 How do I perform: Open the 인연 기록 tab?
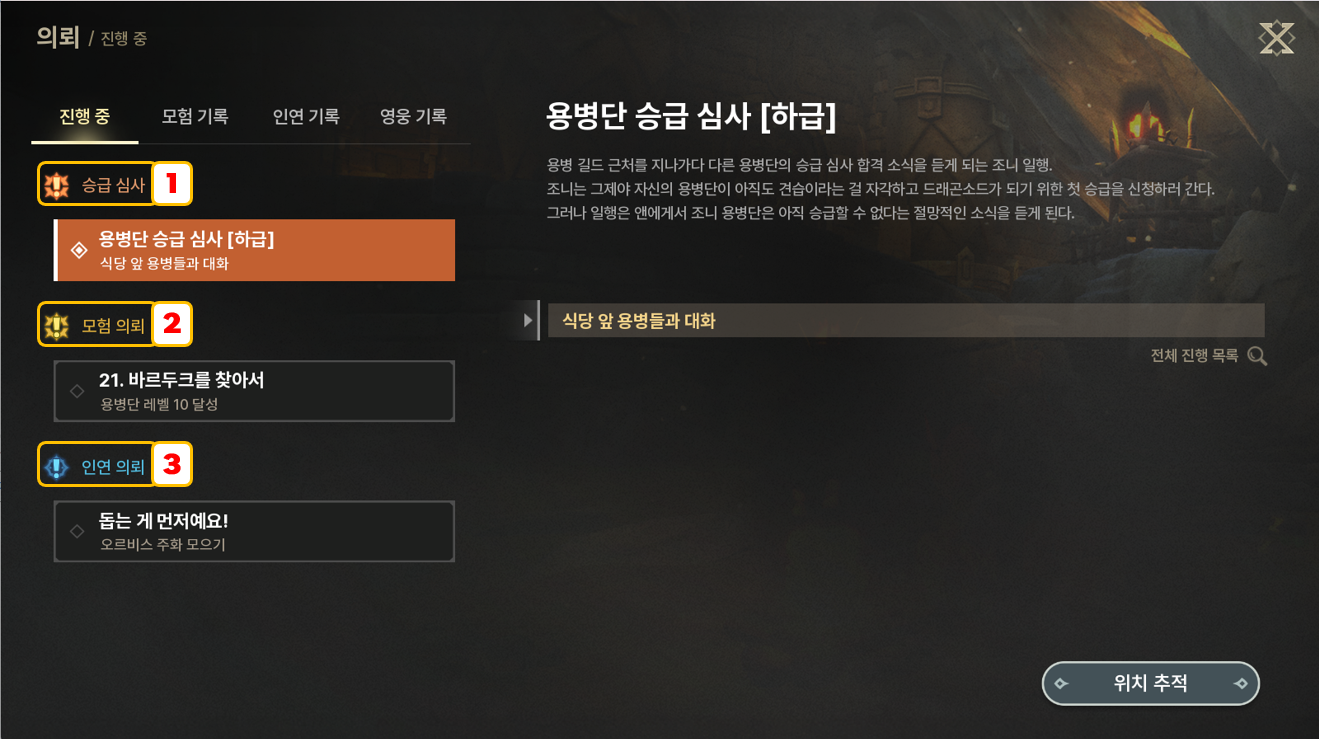tap(306, 116)
